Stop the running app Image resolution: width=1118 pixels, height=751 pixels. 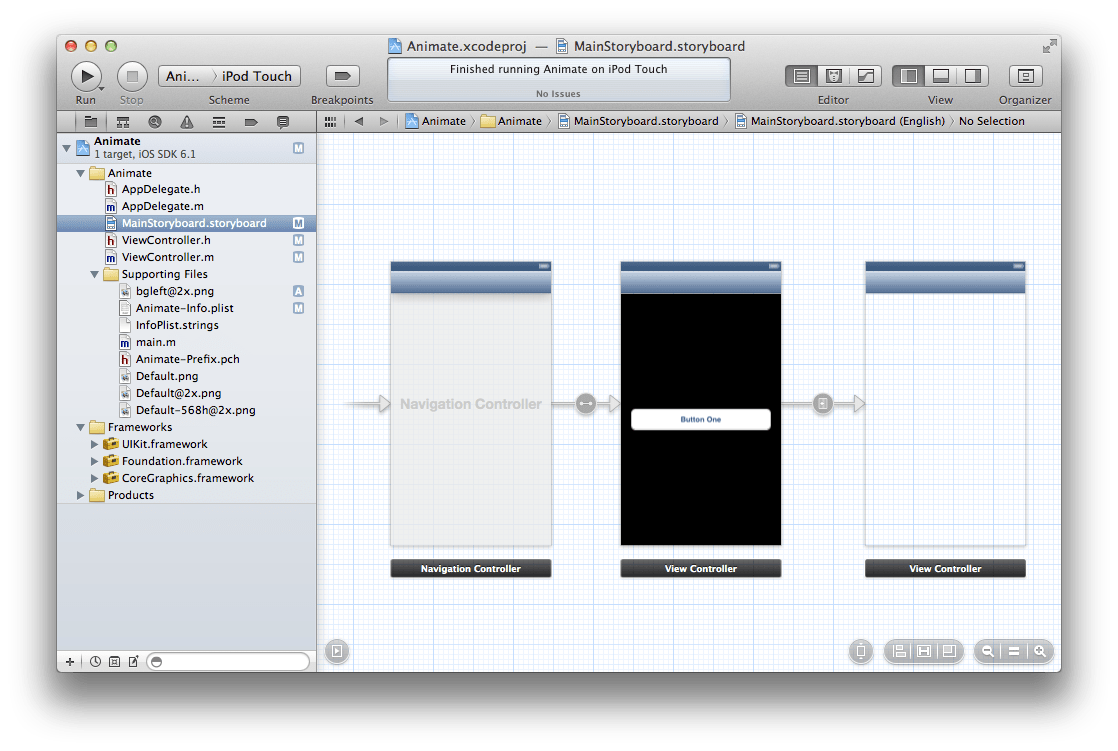tap(132, 76)
